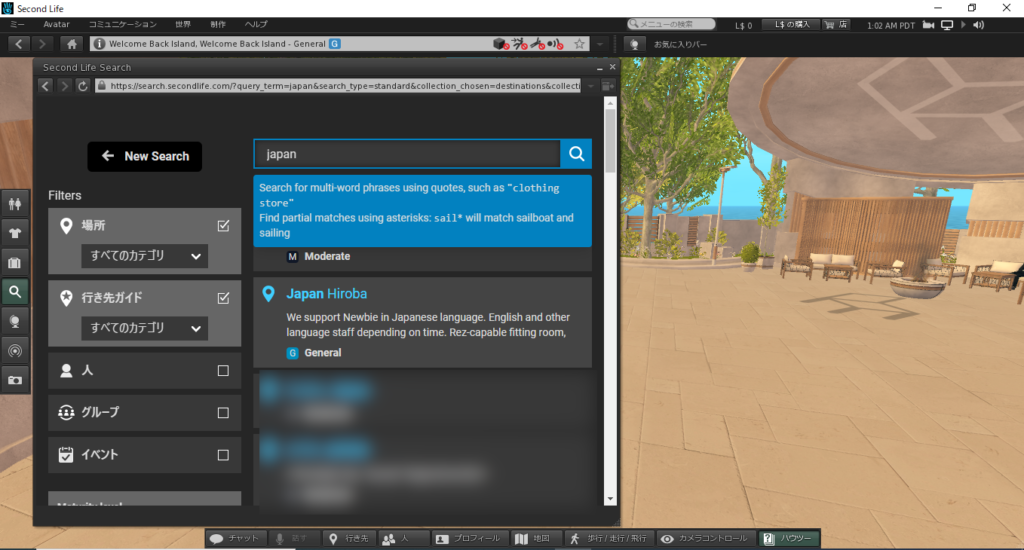The image size is (1024, 550).
Task: Open the inventory suitcase sidebar icon
Action: pos(14,263)
